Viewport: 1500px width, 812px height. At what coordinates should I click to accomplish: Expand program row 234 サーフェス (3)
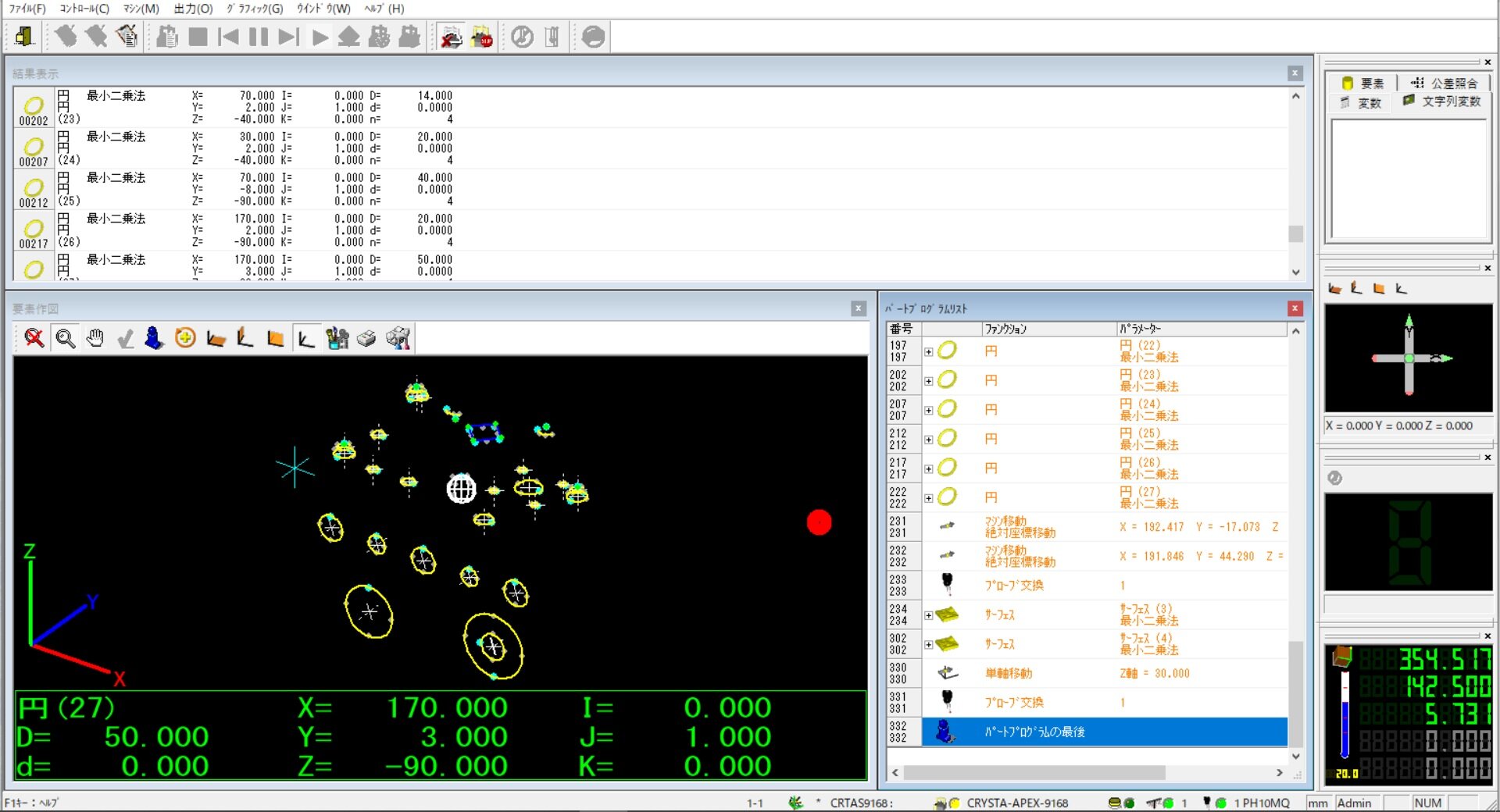(929, 615)
